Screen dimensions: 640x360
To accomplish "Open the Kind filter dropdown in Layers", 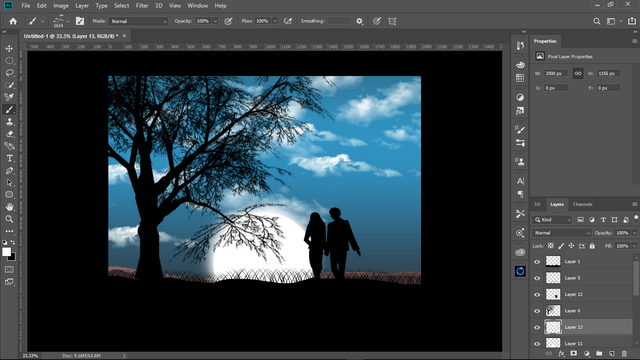I will (552, 220).
